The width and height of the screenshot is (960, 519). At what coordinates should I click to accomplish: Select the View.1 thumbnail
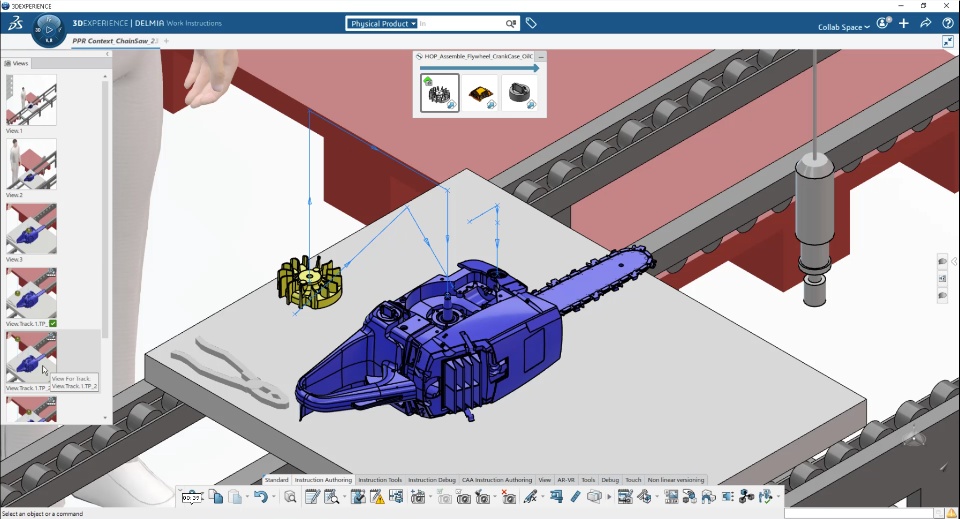click(31, 100)
